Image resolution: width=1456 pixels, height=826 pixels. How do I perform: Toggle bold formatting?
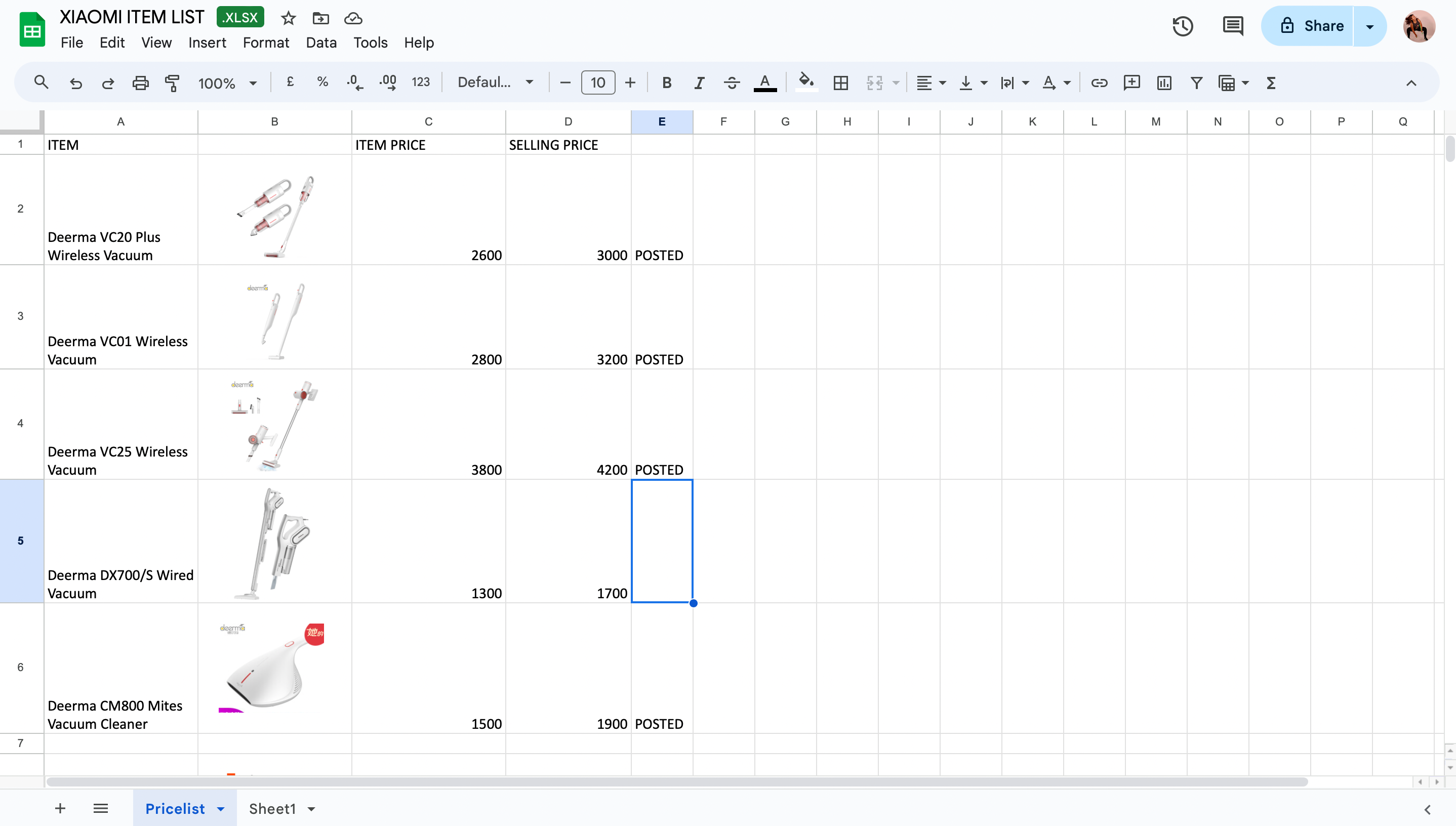click(667, 83)
